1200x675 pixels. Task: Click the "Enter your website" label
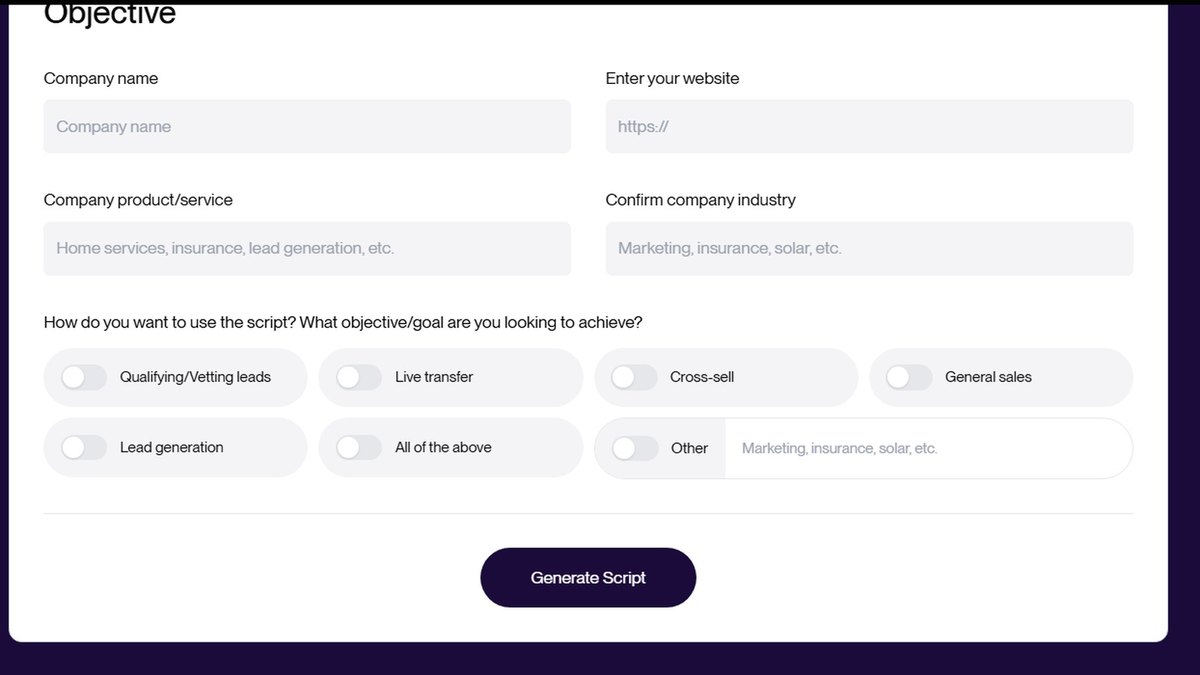(x=672, y=78)
